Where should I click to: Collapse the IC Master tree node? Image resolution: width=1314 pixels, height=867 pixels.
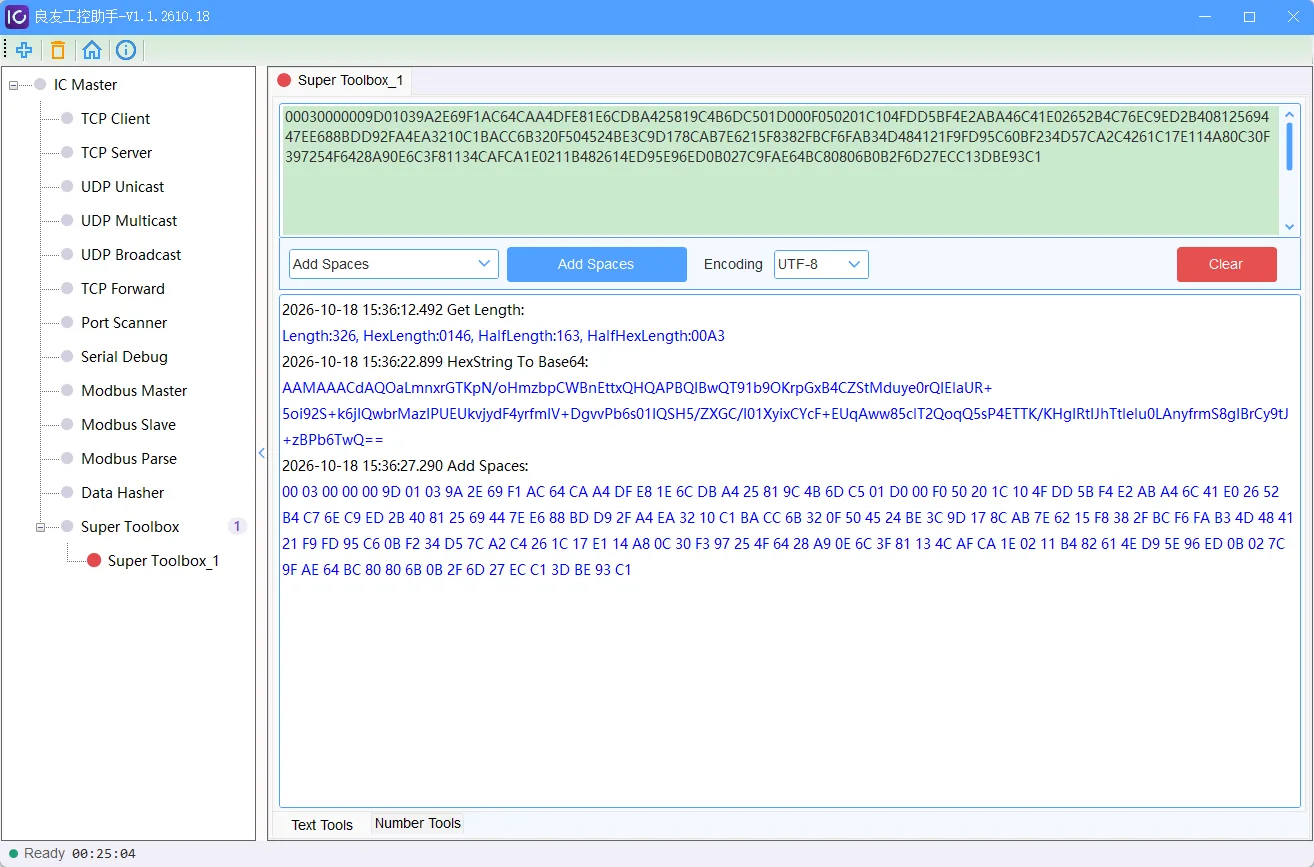[x=14, y=85]
